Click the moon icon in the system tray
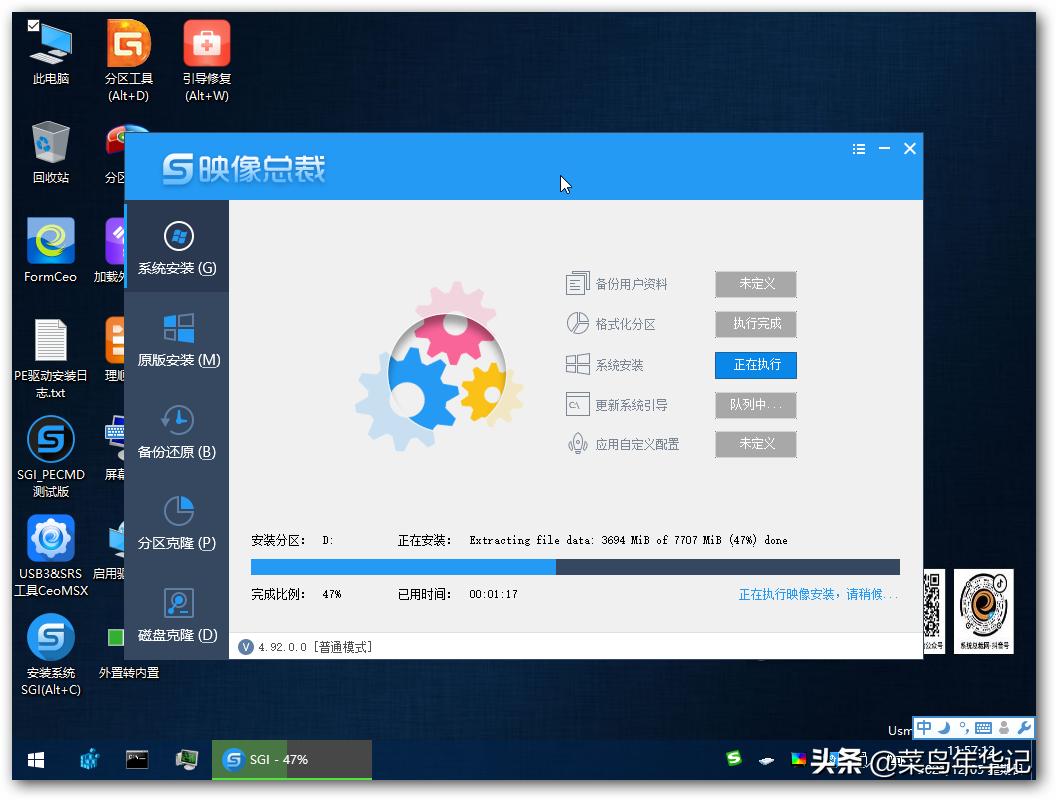The width and height of the screenshot is (1056, 800). point(944,727)
